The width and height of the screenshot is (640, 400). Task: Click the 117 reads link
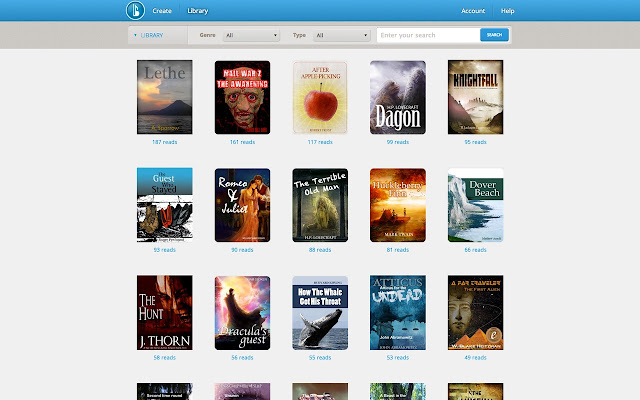click(320, 142)
